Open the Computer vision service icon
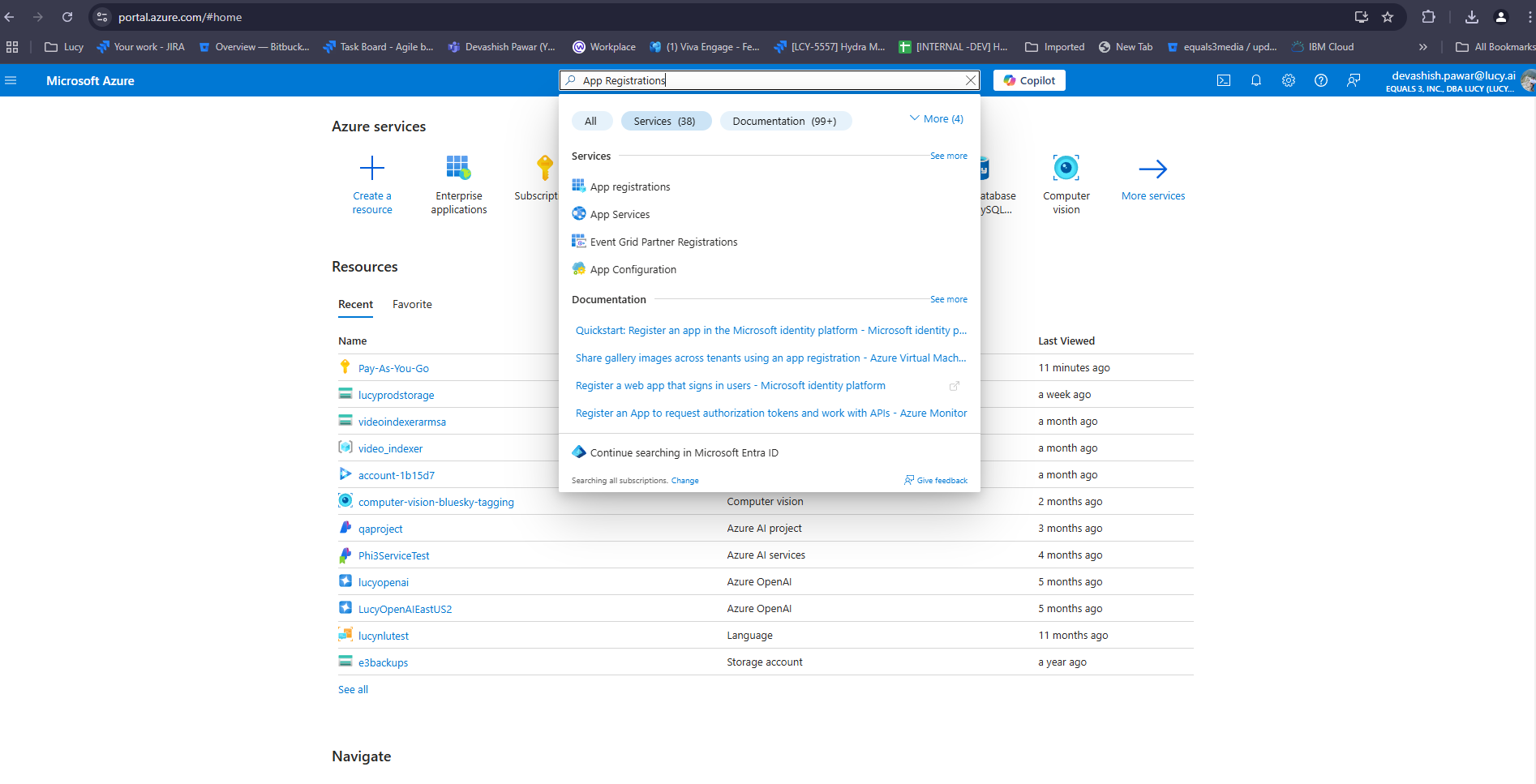The height and width of the screenshot is (784, 1536). [x=1066, y=169]
